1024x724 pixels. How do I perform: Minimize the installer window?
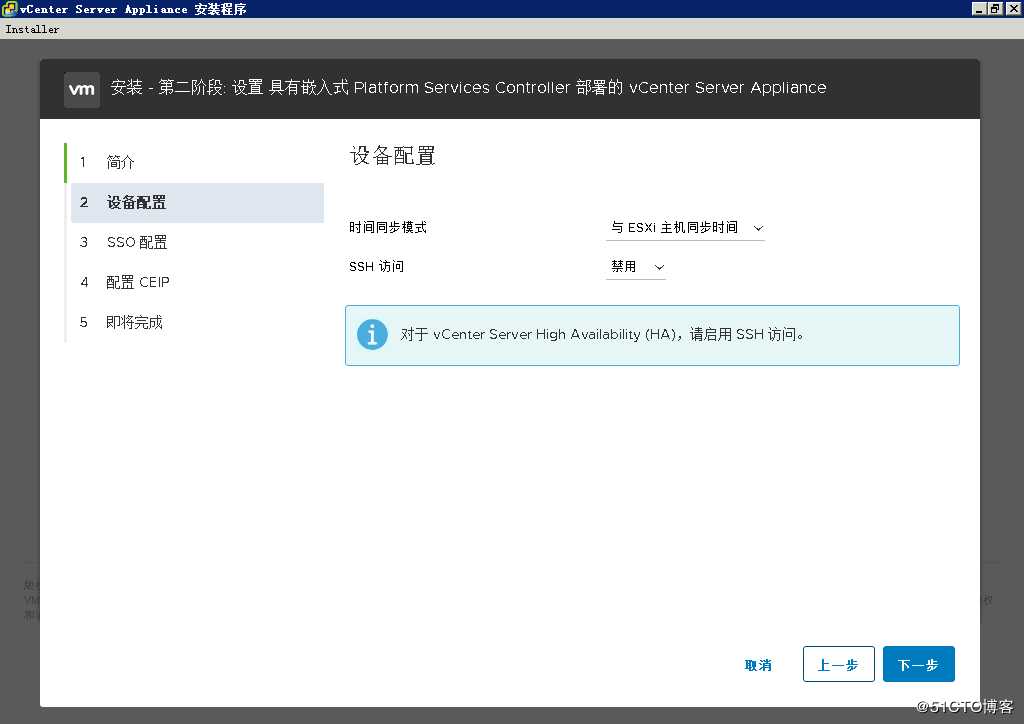coord(978,8)
